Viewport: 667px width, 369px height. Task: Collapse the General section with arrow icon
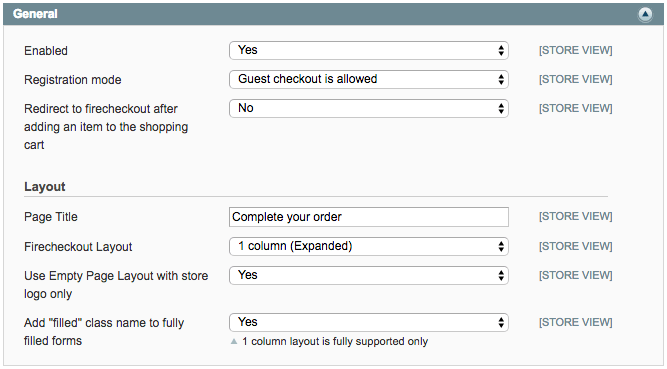(x=645, y=14)
